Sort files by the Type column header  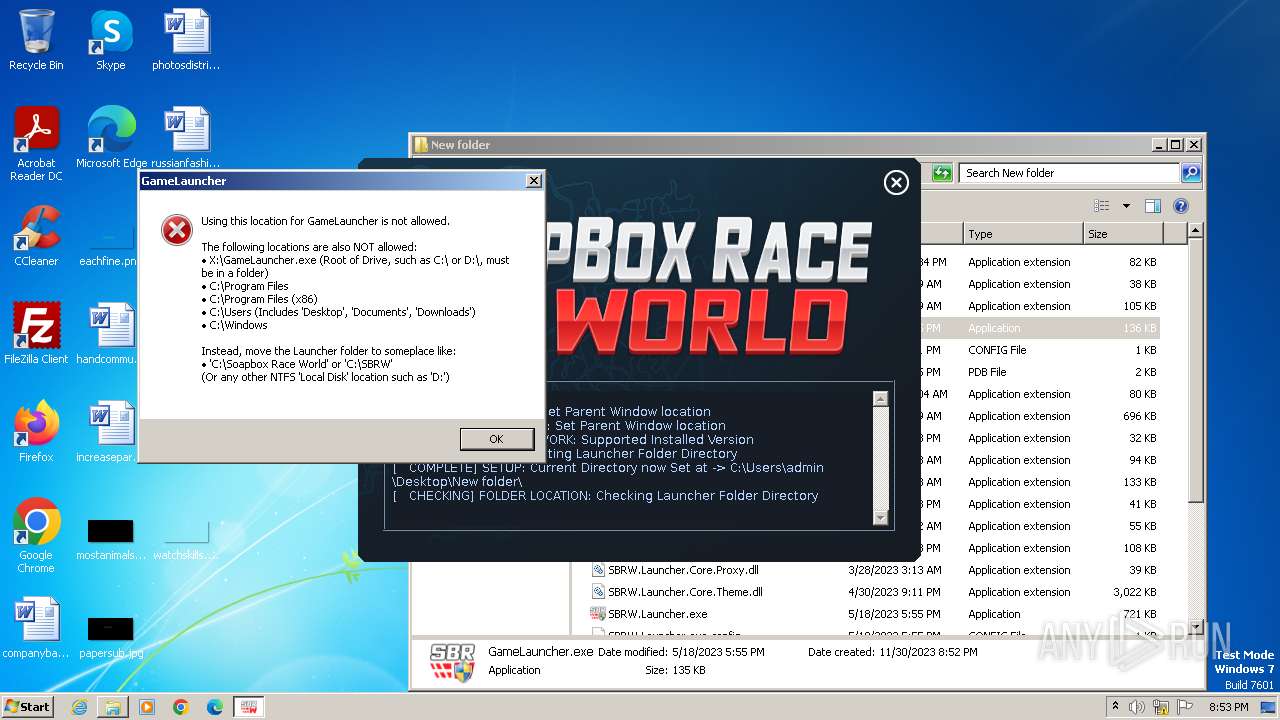pos(1022,234)
